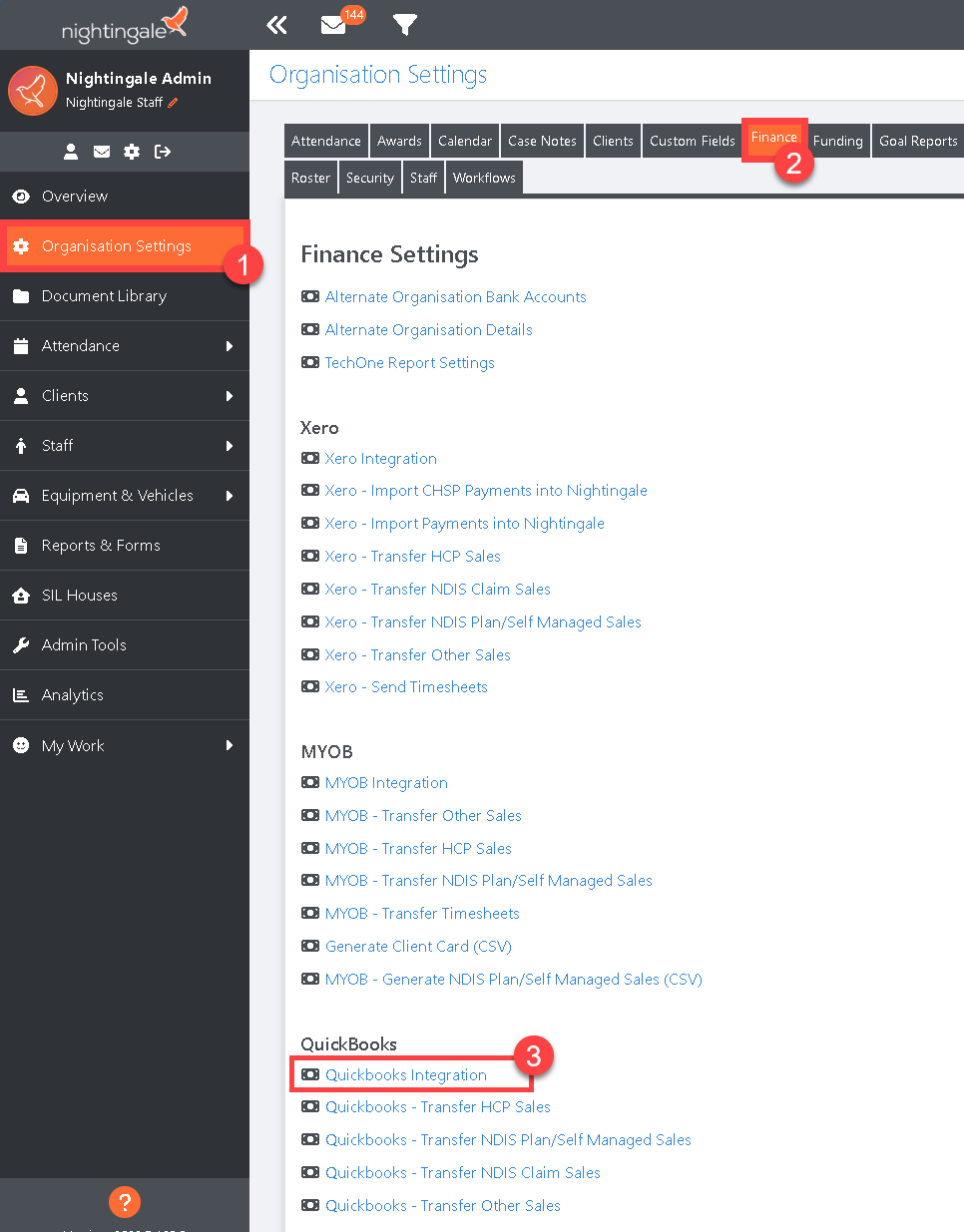Open Quickbooks - Transfer Other Sales link
This screenshot has width=964, height=1232.
443,1205
